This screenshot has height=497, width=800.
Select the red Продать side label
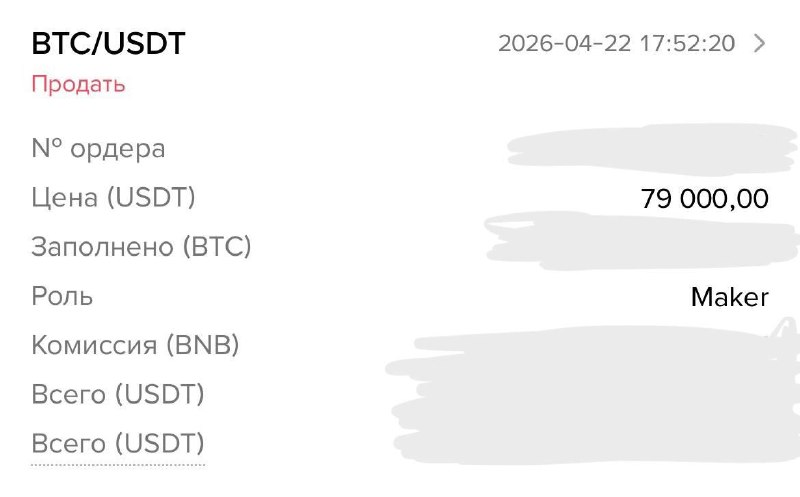78,84
